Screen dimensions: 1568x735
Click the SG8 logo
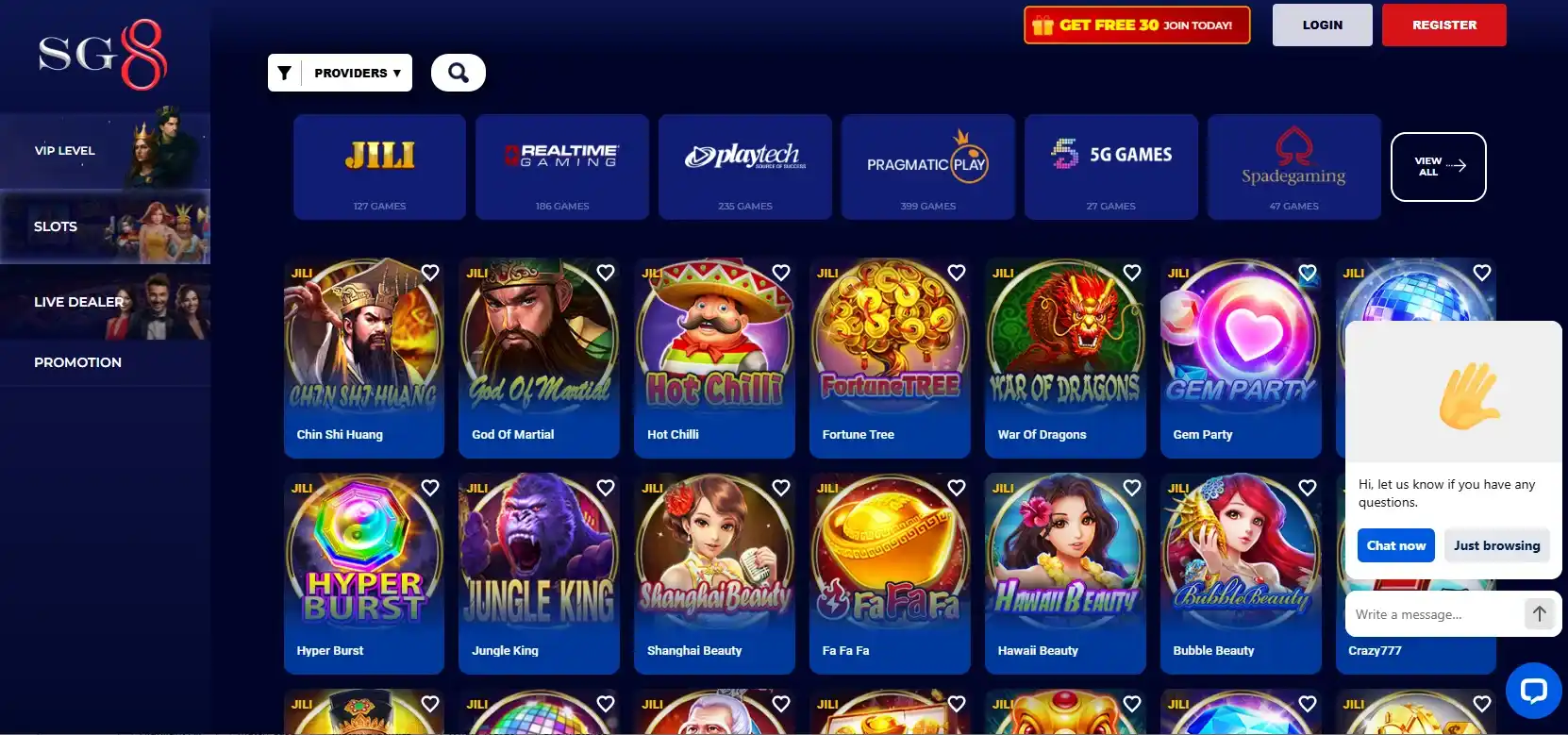pos(103,57)
